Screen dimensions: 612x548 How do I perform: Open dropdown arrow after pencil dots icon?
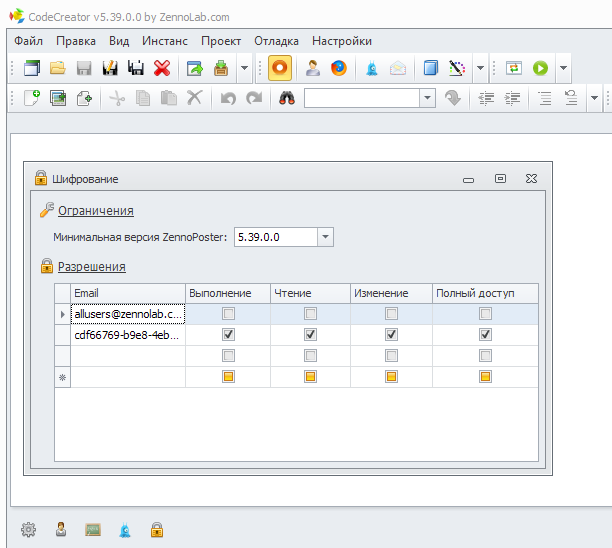tap(480, 68)
